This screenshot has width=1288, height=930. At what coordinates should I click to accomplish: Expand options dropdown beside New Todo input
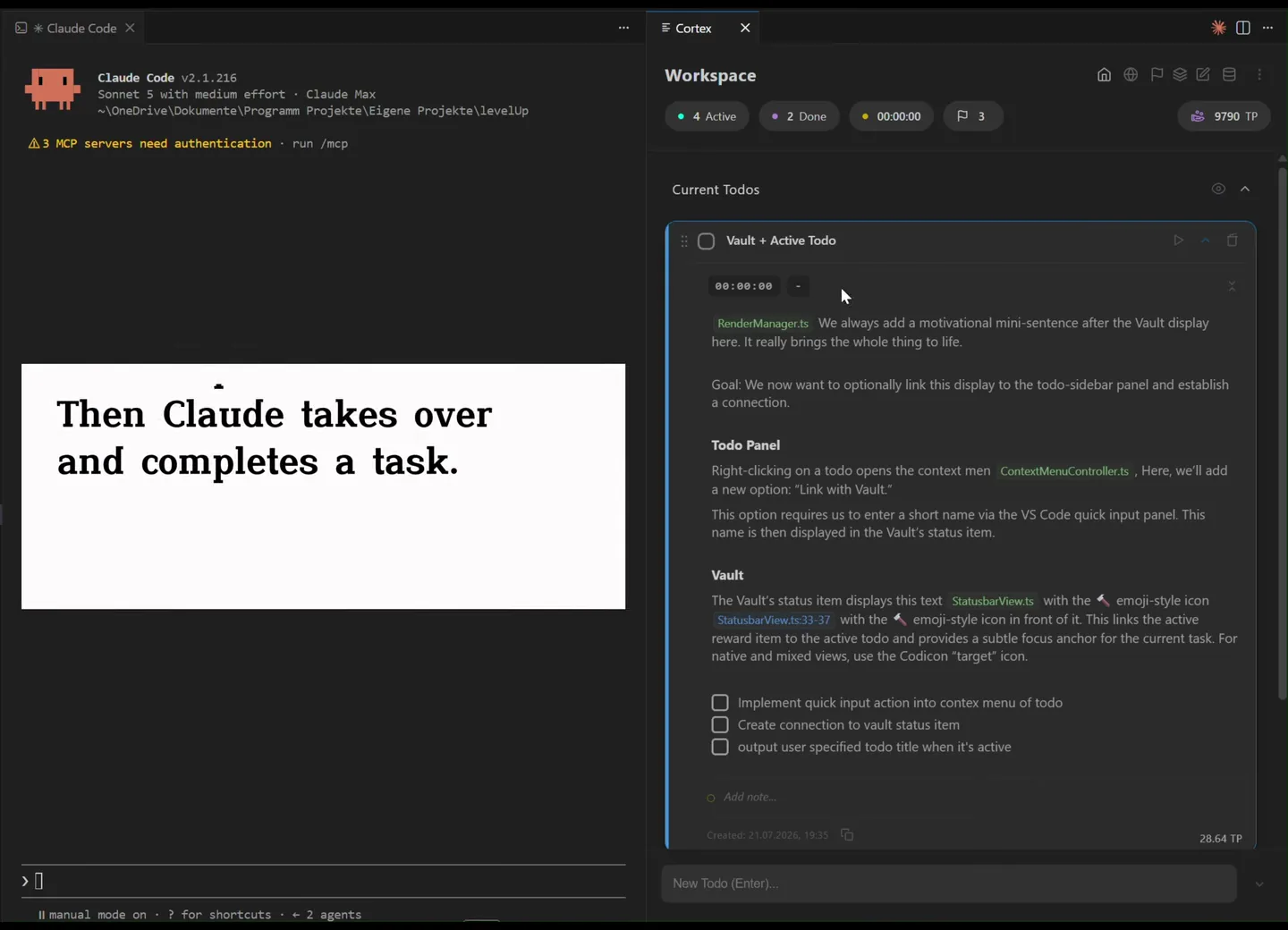pos(1259,884)
